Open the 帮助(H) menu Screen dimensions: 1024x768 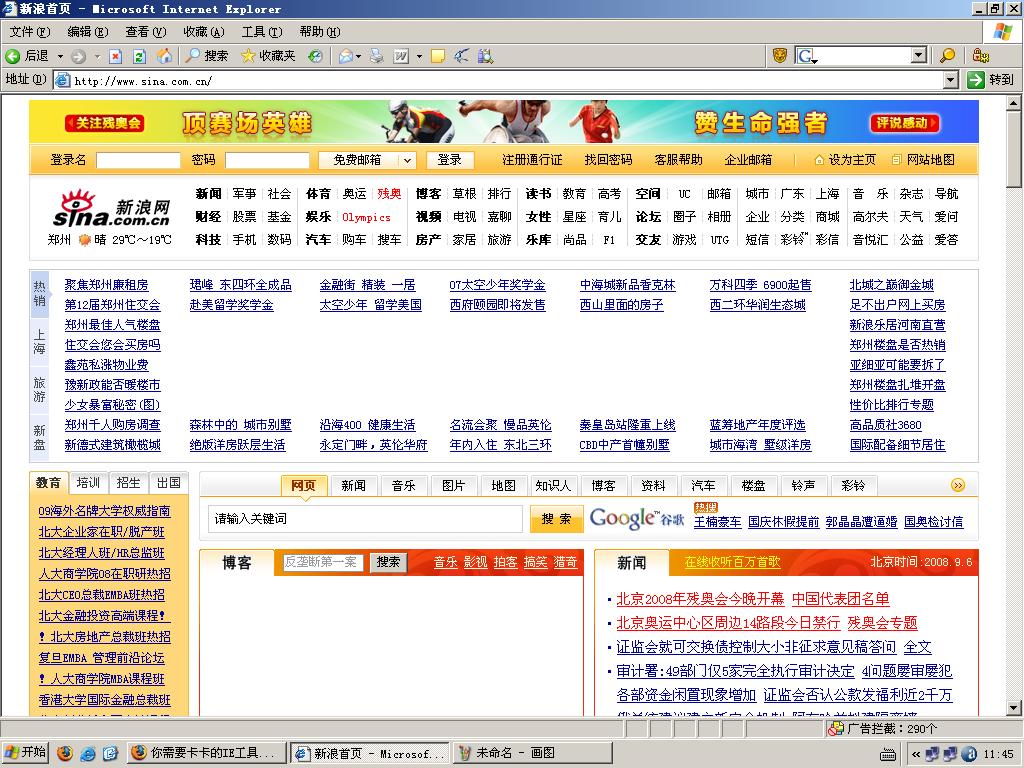pos(320,31)
